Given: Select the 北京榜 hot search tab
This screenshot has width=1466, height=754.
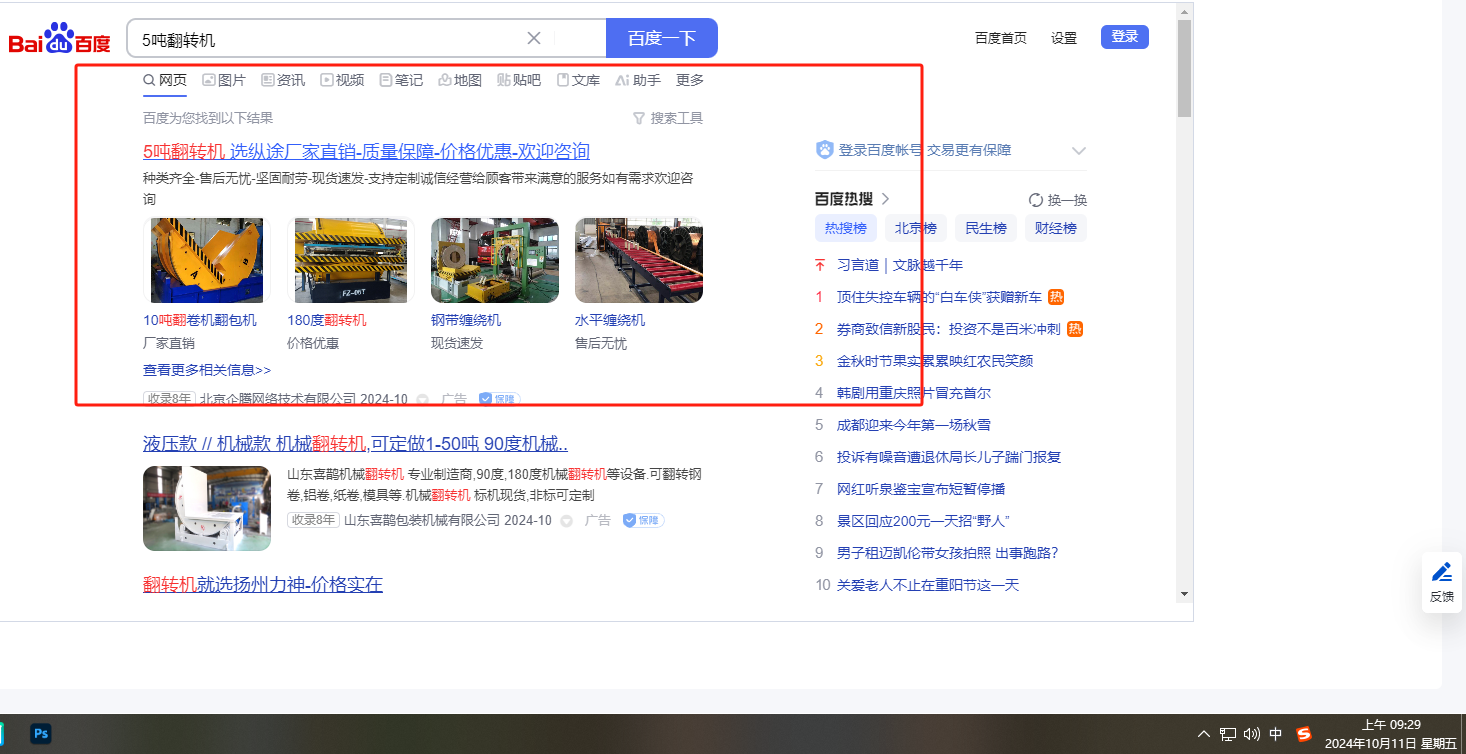Looking at the screenshot, I should [915, 228].
